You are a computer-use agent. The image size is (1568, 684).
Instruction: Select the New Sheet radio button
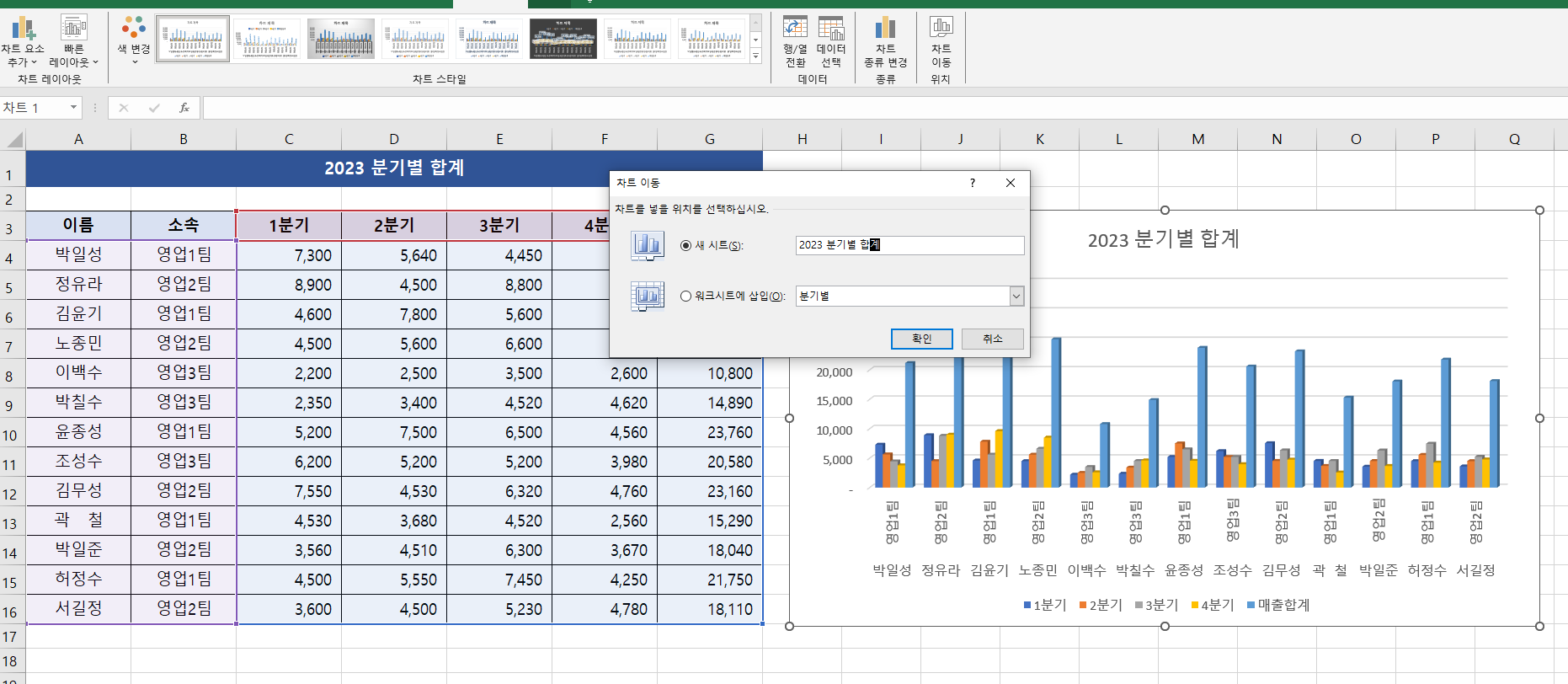pos(685,245)
